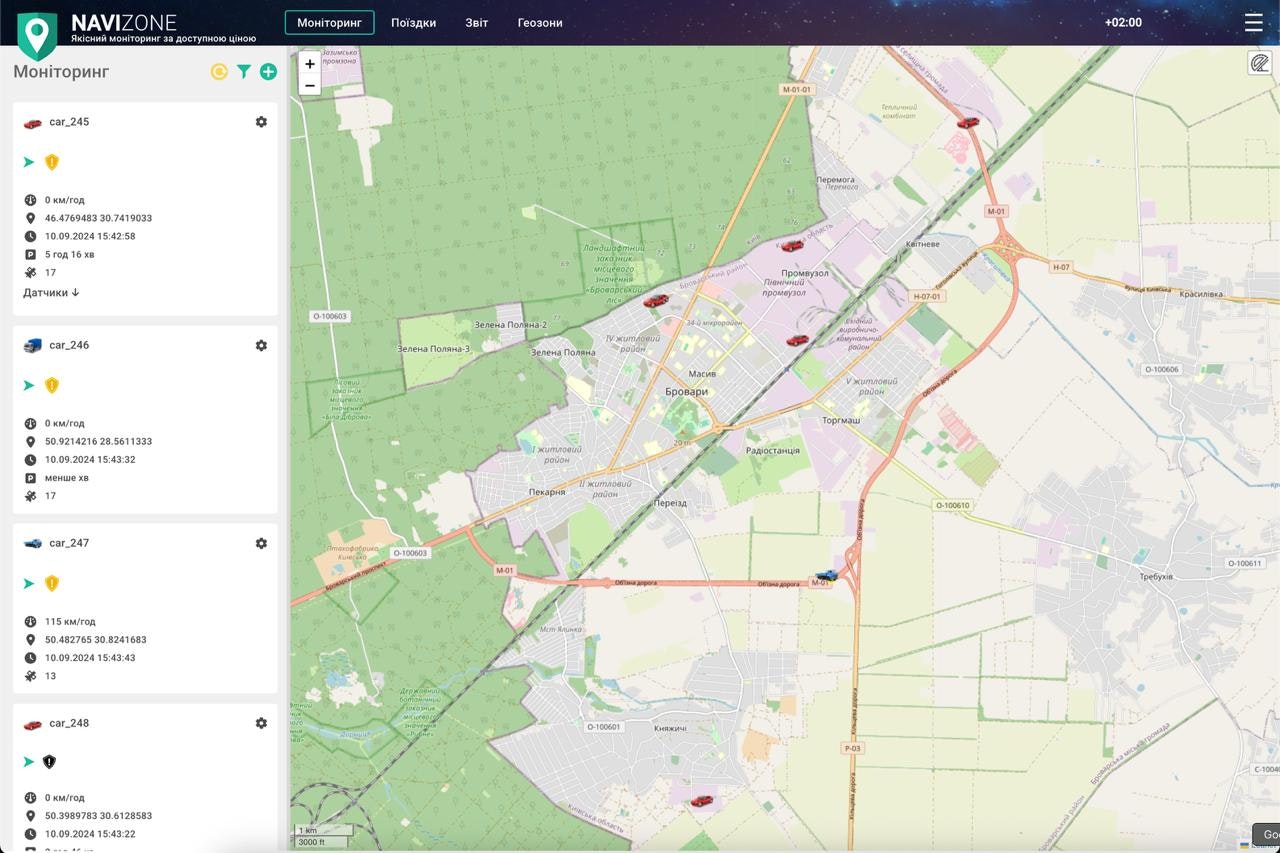The image size is (1280, 853).
Task: Add a new vehicle with the green plus icon
Action: (x=267, y=71)
